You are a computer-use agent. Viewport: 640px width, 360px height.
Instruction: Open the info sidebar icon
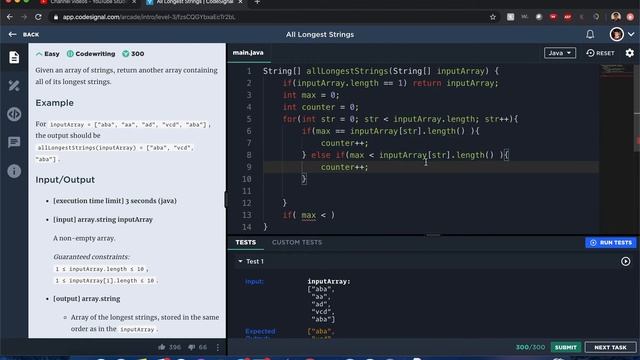14,171
